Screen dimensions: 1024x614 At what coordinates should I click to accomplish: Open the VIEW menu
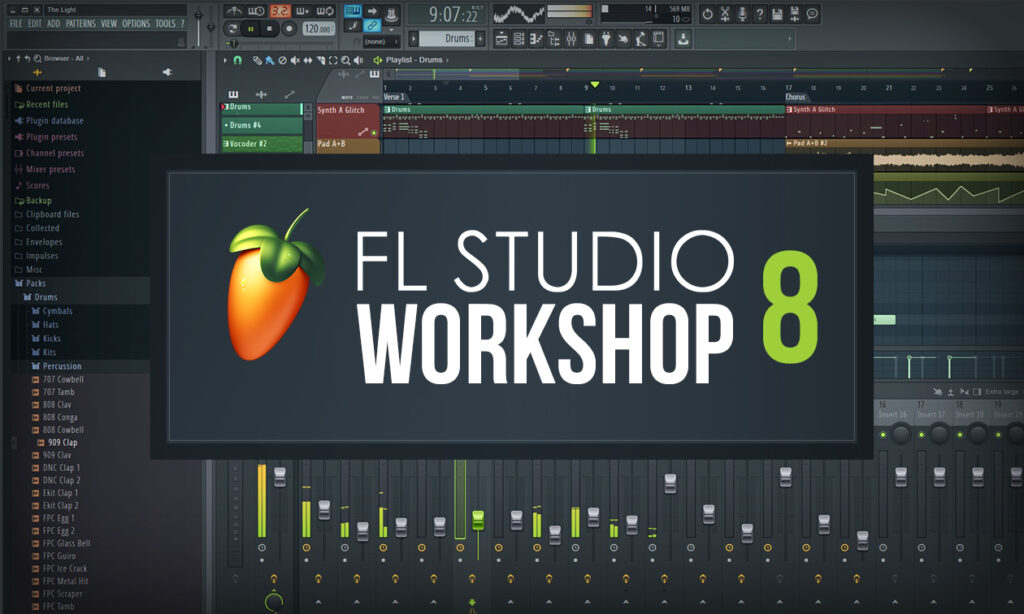point(108,24)
